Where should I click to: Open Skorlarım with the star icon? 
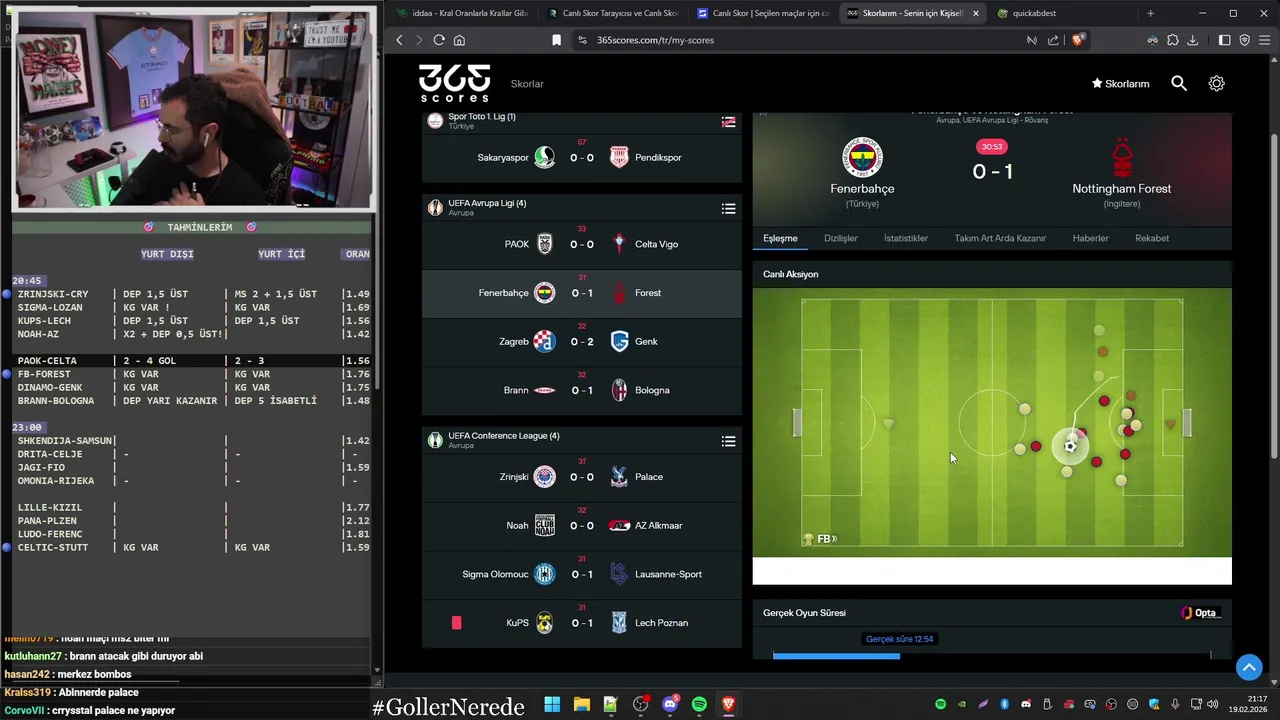[x=1120, y=84]
